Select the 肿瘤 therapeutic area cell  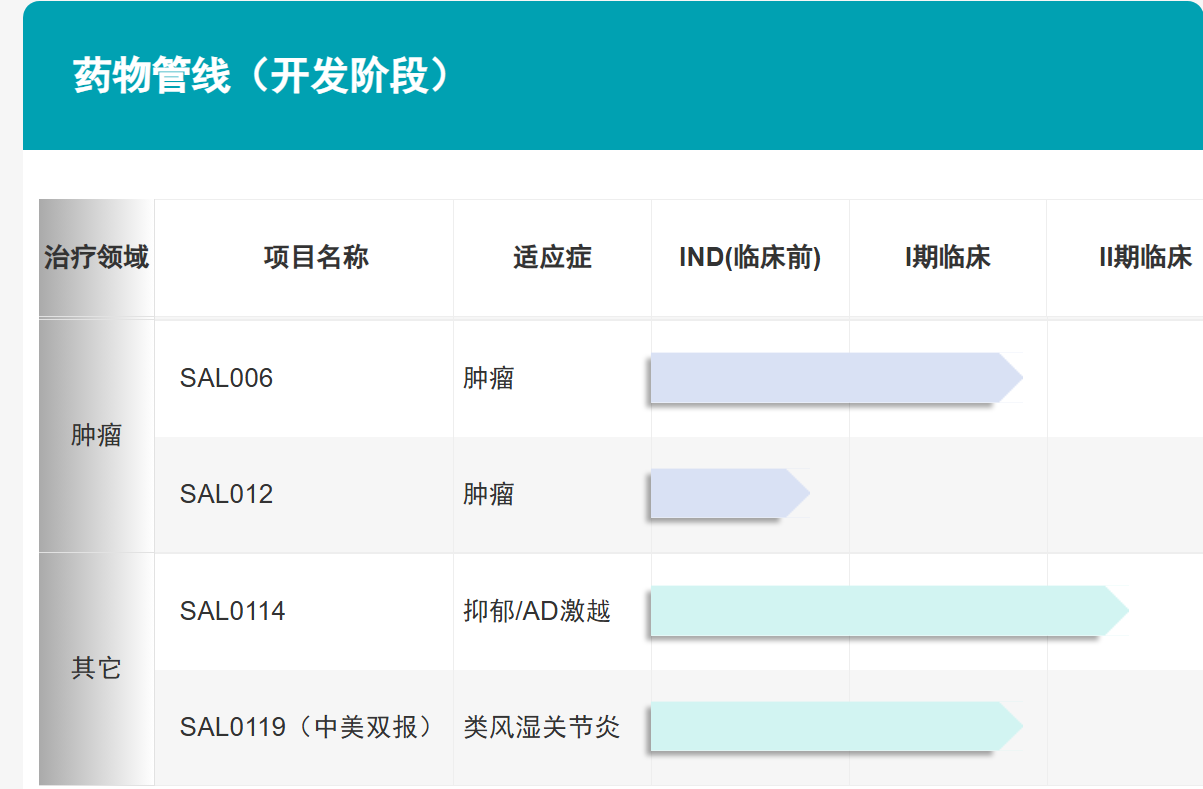pos(96,436)
